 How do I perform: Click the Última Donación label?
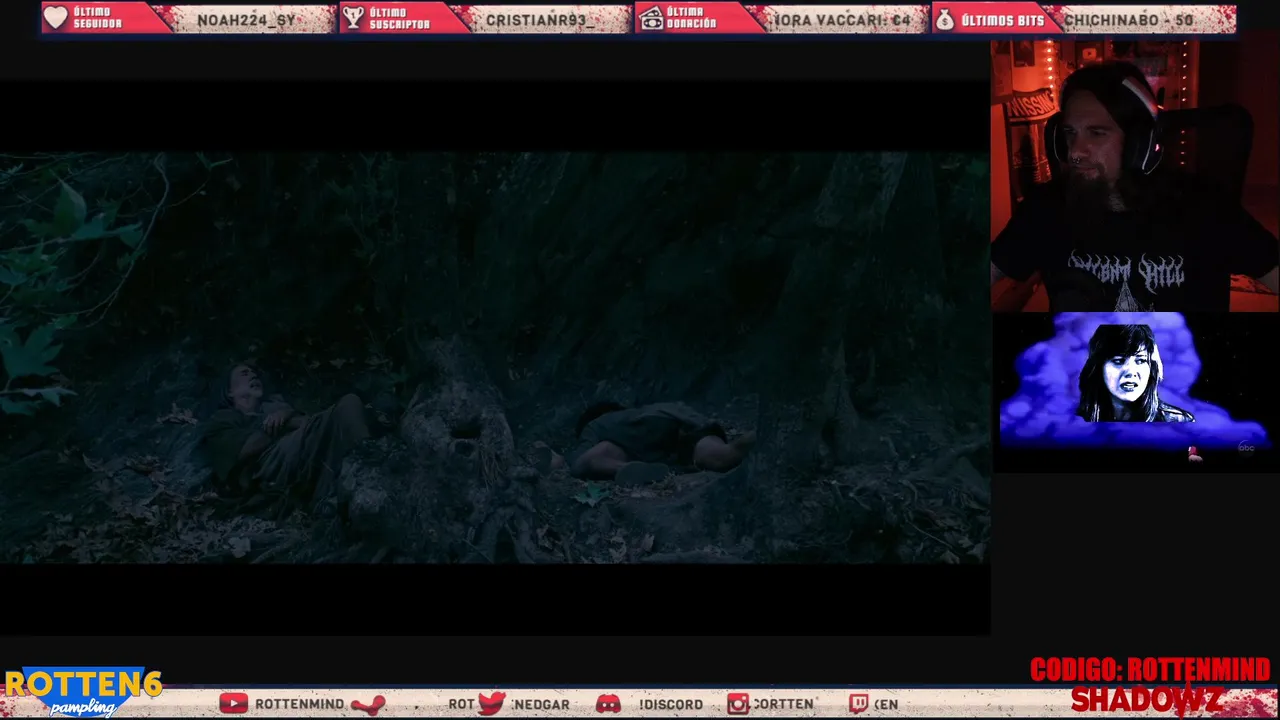691,18
